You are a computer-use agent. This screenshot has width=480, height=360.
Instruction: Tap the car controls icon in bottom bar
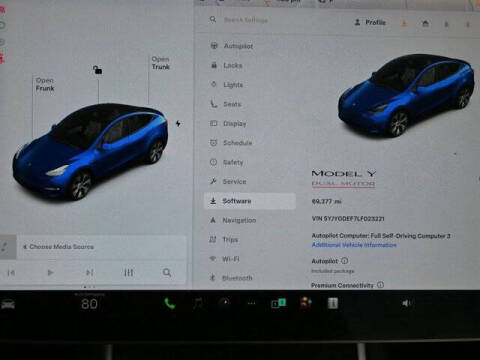pyautogui.click(x=8, y=304)
